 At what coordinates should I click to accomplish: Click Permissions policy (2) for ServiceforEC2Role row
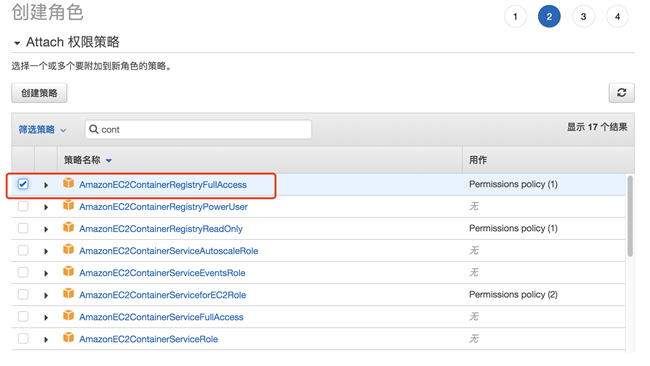513,295
